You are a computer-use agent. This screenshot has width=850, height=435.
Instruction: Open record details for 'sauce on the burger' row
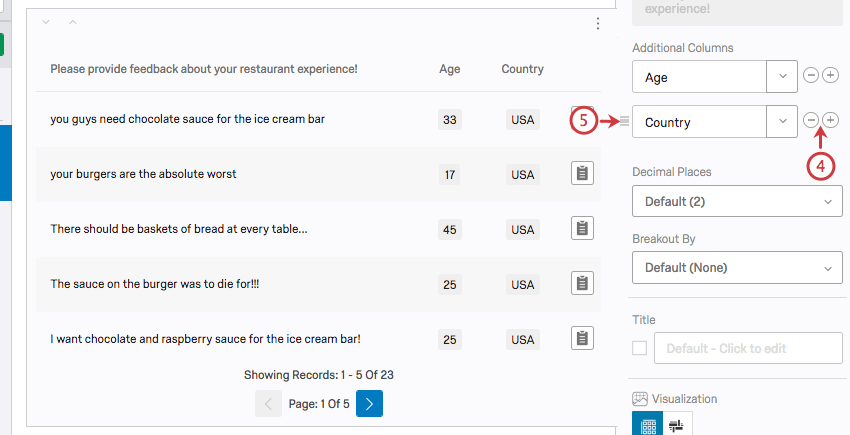[582, 284]
